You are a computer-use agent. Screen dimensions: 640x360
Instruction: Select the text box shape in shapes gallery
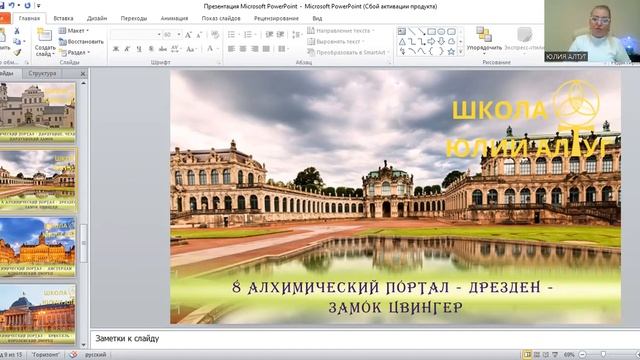click(402, 31)
